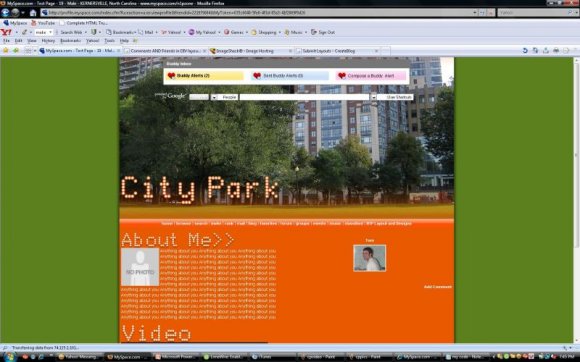Open the Yahoo Messenger taskbar button
The image size is (580, 362).
pos(79,357)
